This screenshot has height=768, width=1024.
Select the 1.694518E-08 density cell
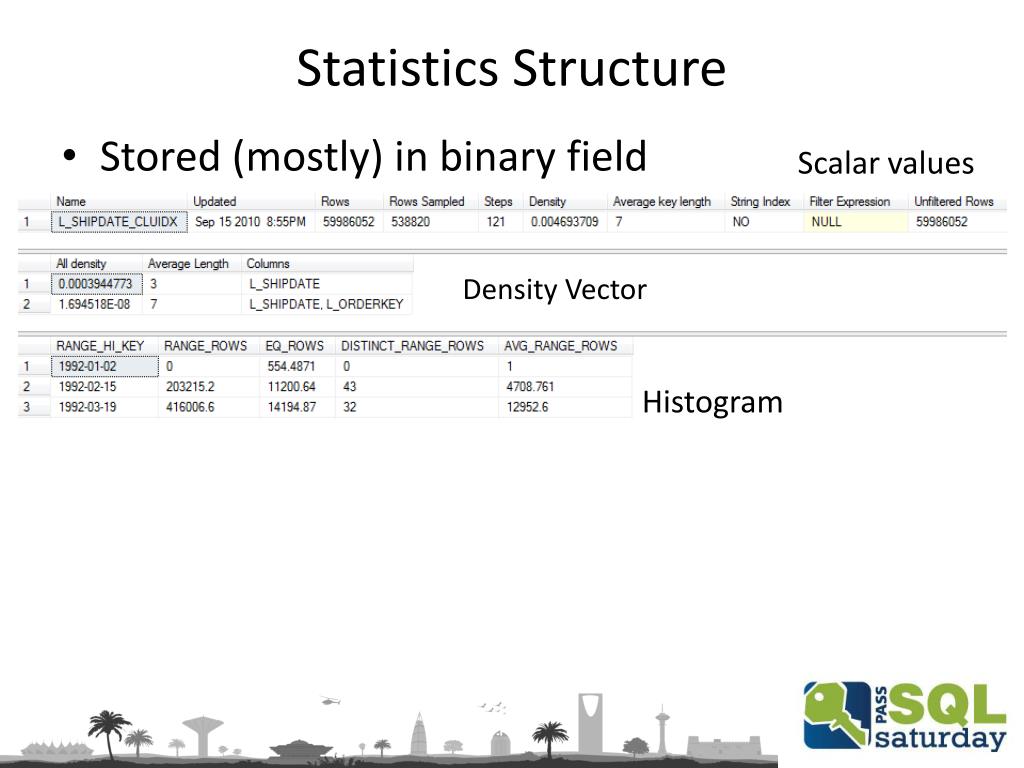click(95, 304)
